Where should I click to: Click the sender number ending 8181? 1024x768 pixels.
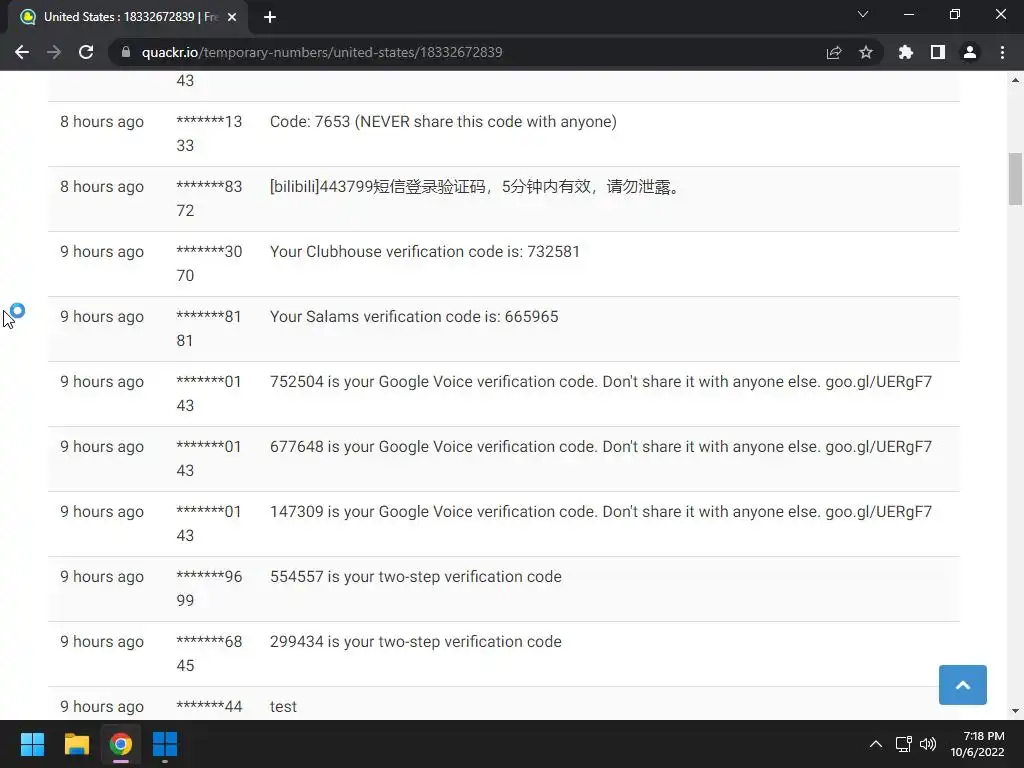click(209, 328)
